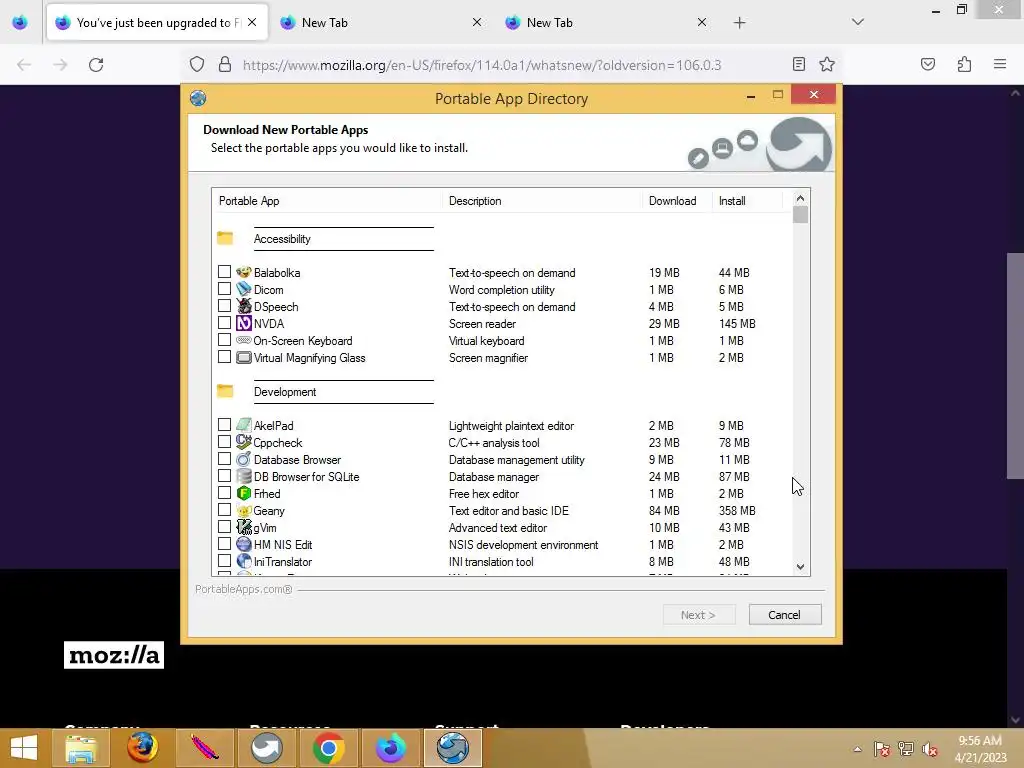This screenshot has height=768, width=1024.
Task: Open Firefox application hamburger menu
Action: pos(1000,65)
